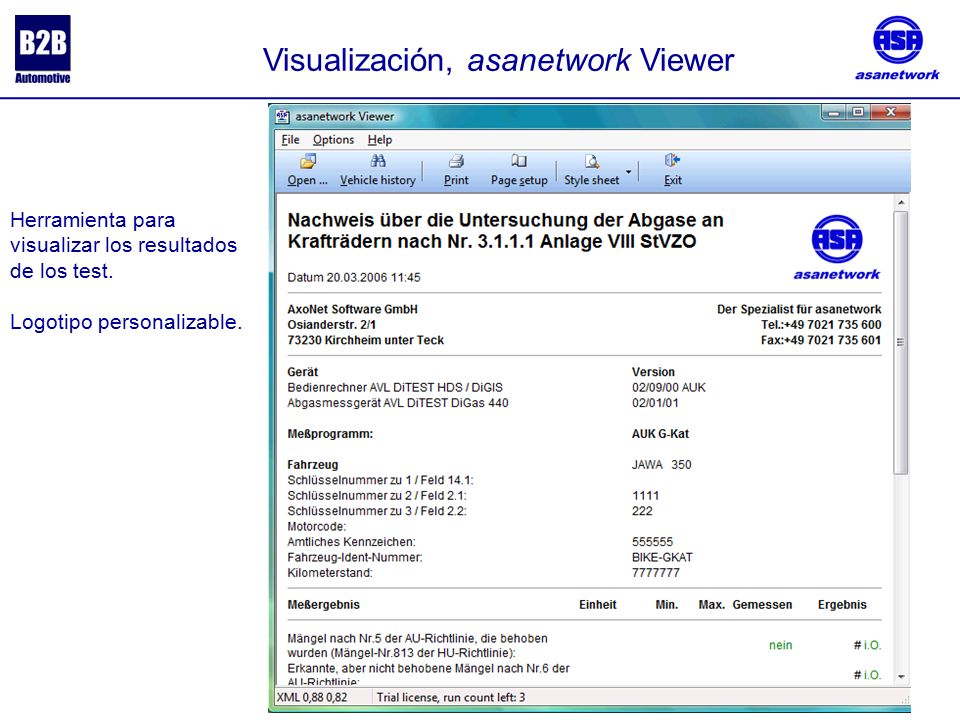The height and width of the screenshot is (720, 960).
Task: Click the Exit door icon
Action: pyautogui.click(x=672, y=160)
